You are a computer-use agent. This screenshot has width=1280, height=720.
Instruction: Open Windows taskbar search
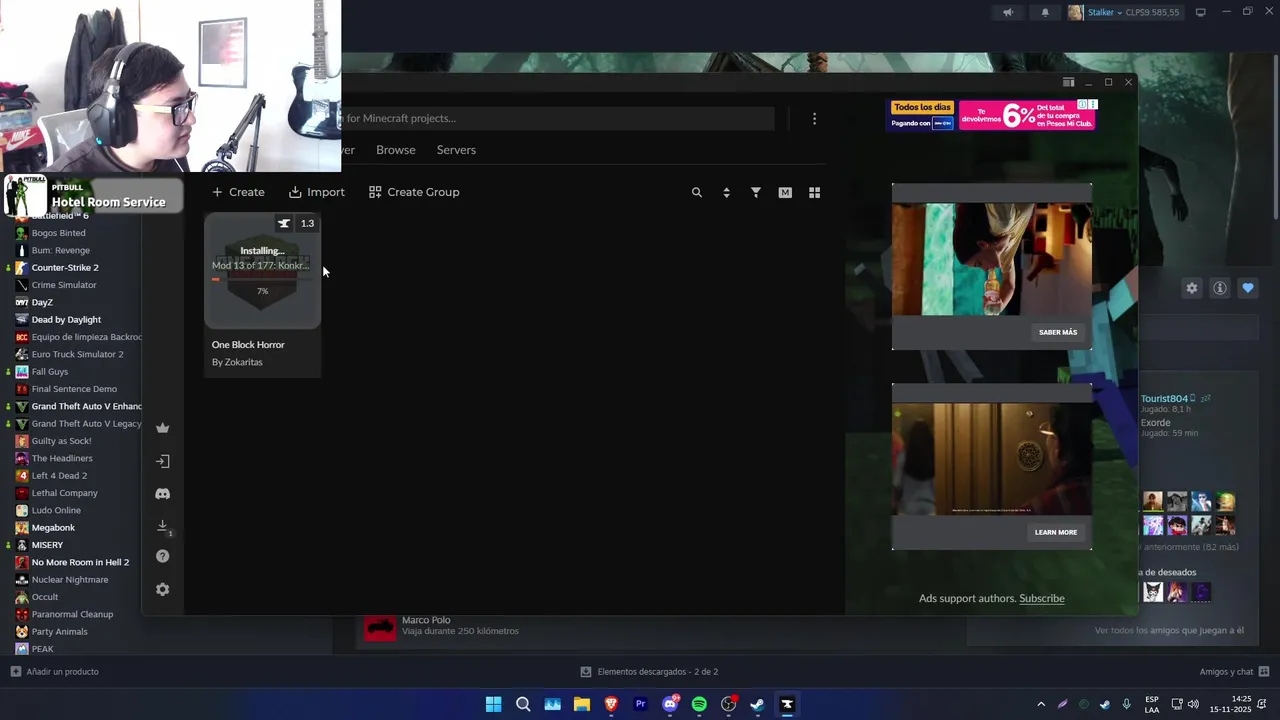(523, 704)
